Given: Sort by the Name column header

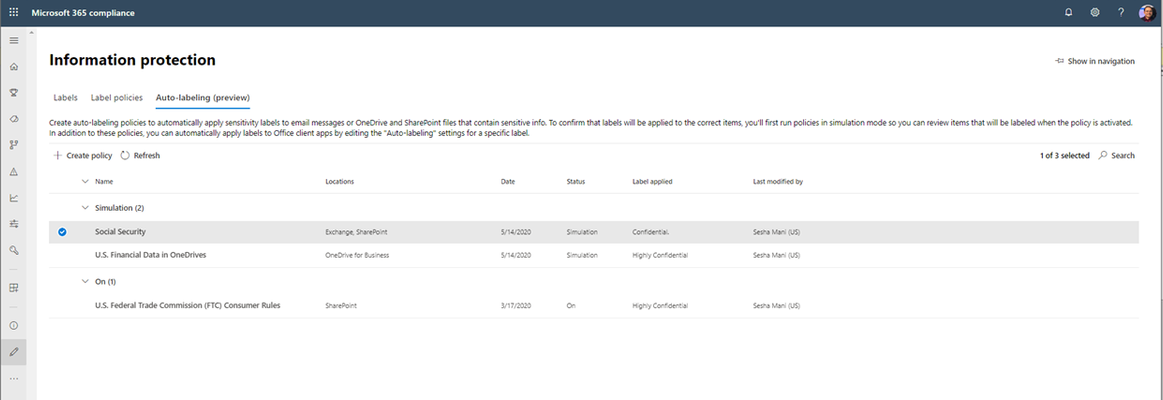Looking at the screenshot, I should tap(104, 181).
